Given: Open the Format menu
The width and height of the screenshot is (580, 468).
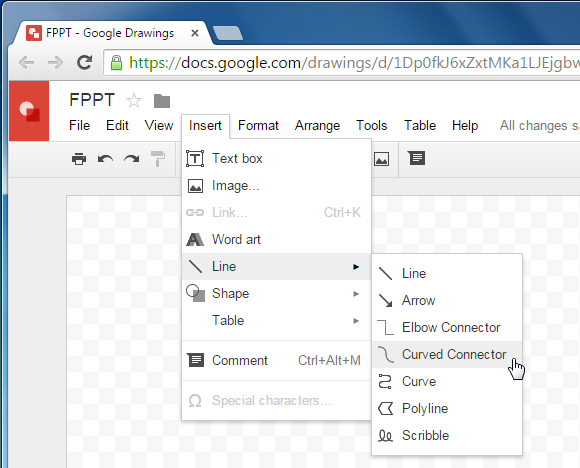Looking at the screenshot, I should pyautogui.click(x=258, y=125).
